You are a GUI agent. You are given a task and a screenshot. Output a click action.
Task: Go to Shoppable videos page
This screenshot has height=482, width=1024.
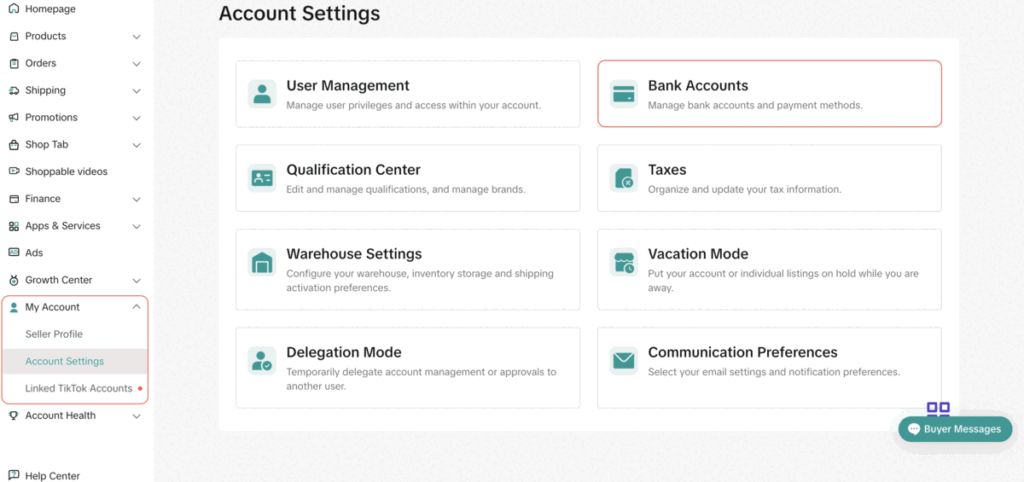tap(66, 172)
